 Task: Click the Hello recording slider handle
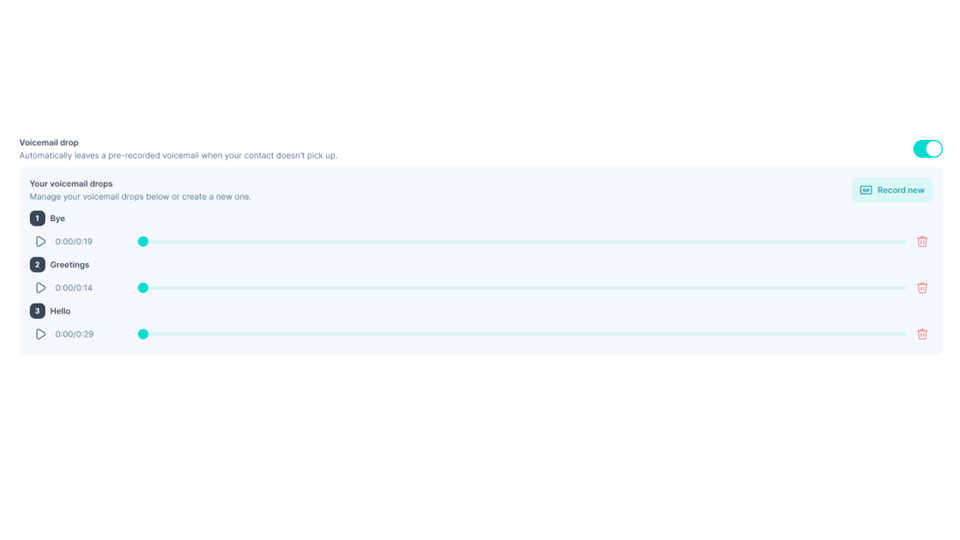pos(143,334)
